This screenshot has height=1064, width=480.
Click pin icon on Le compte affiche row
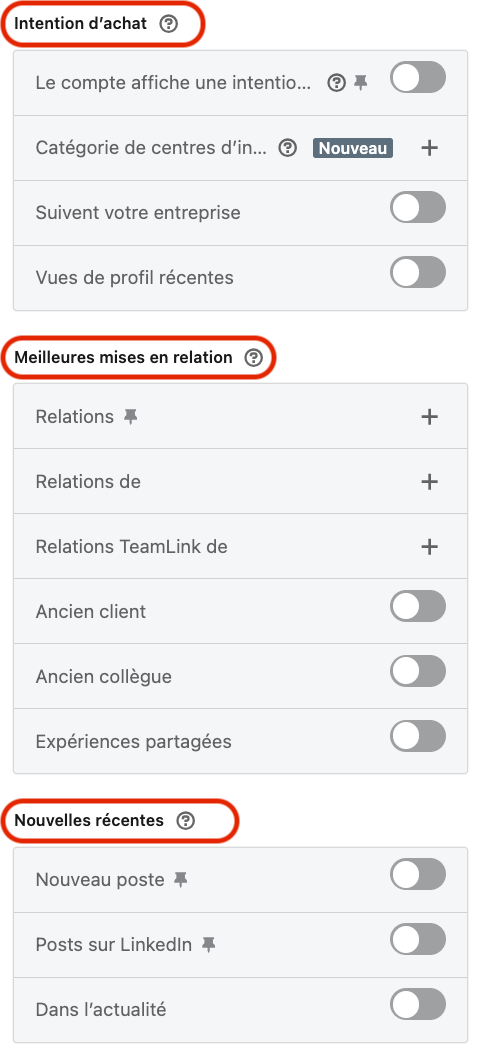[x=361, y=83]
